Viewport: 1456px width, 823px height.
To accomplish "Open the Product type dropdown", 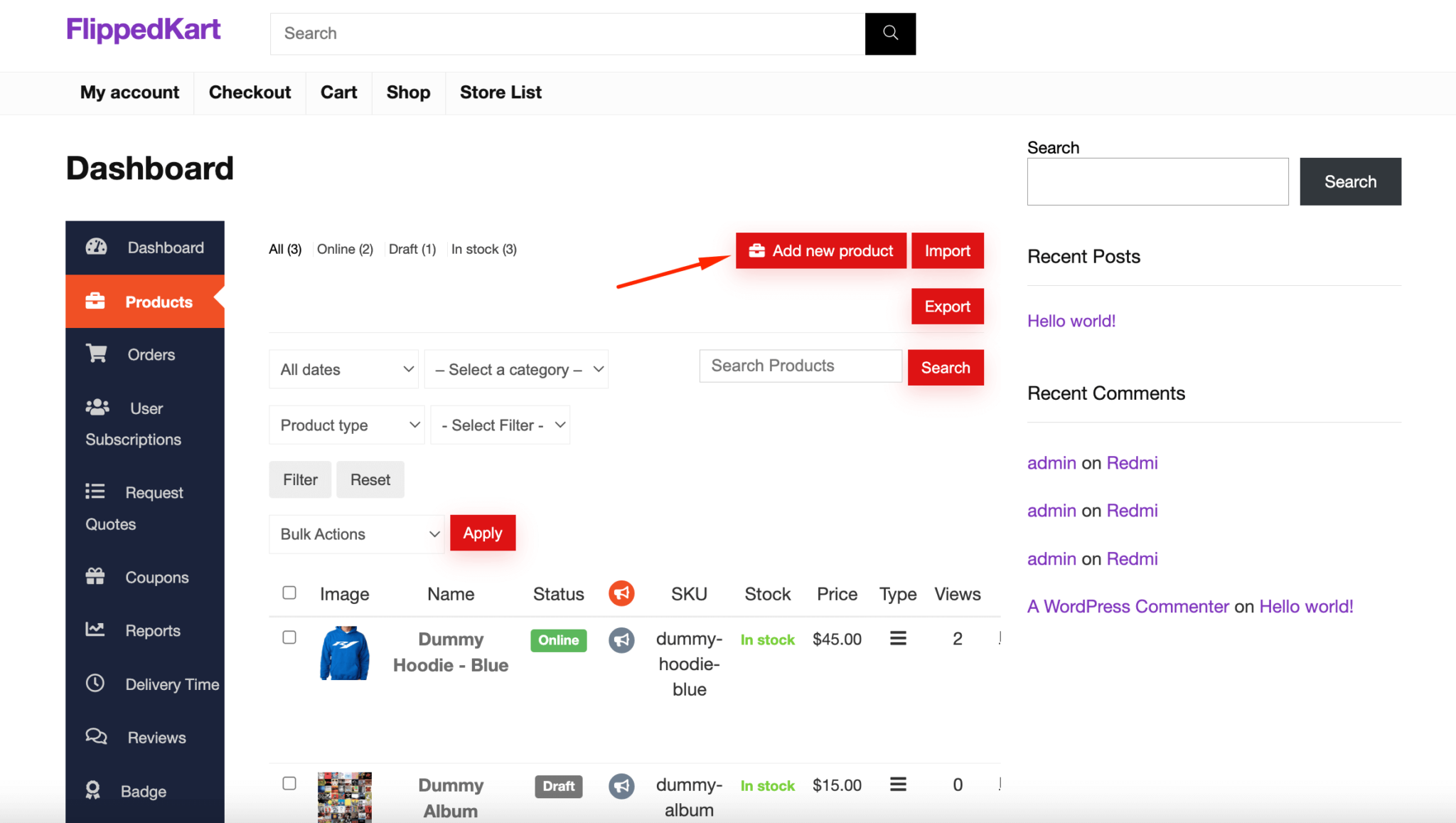I will (347, 425).
